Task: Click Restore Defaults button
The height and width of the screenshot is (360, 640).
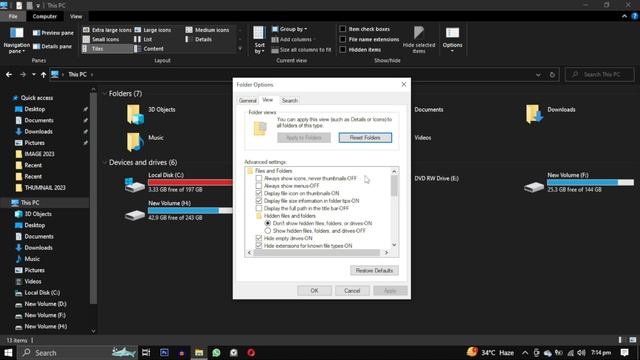Action: (x=374, y=271)
